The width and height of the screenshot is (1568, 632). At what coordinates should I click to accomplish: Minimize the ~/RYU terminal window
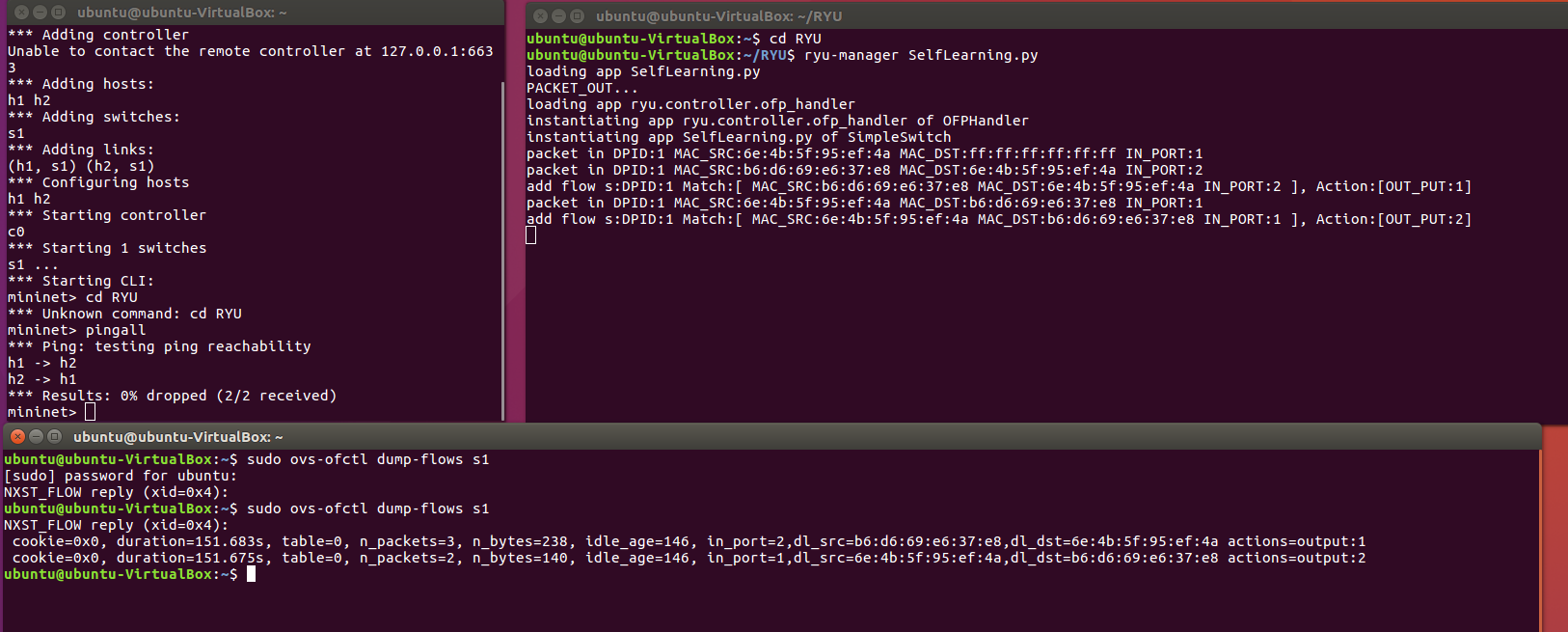point(558,16)
